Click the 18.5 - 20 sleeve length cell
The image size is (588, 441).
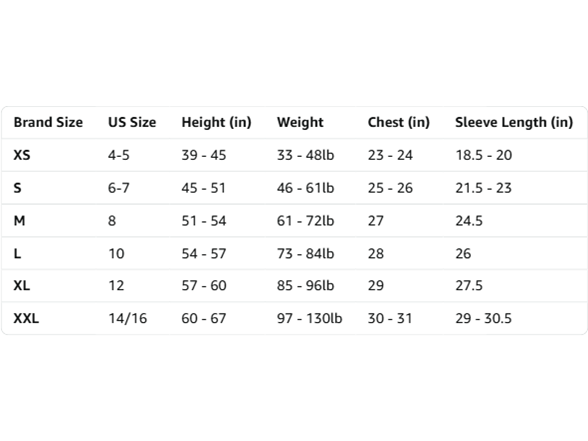483,155
